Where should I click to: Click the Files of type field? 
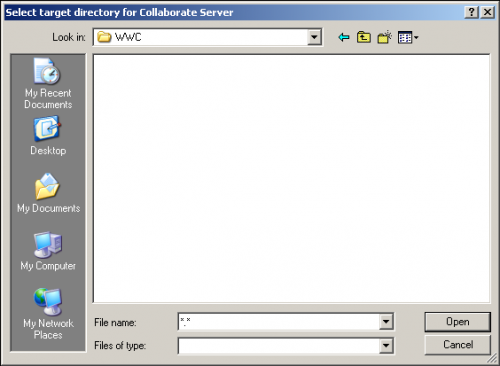(x=279, y=346)
